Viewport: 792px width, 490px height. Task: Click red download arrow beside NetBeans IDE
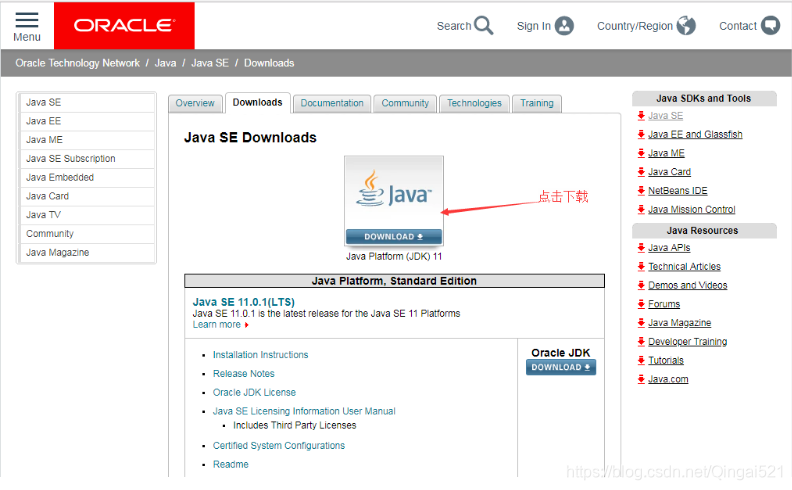(641, 190)
